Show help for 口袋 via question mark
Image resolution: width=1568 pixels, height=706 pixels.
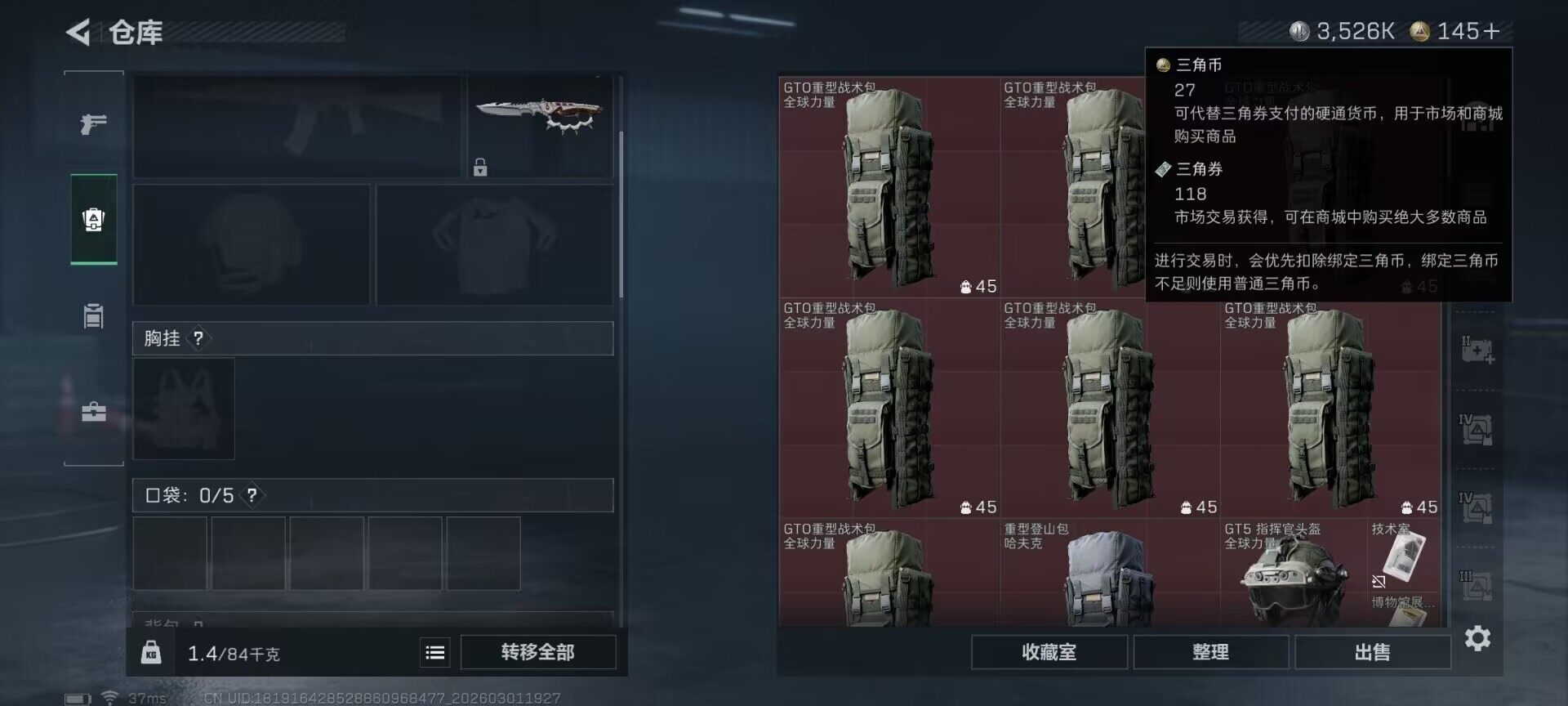tap(252, 495)
